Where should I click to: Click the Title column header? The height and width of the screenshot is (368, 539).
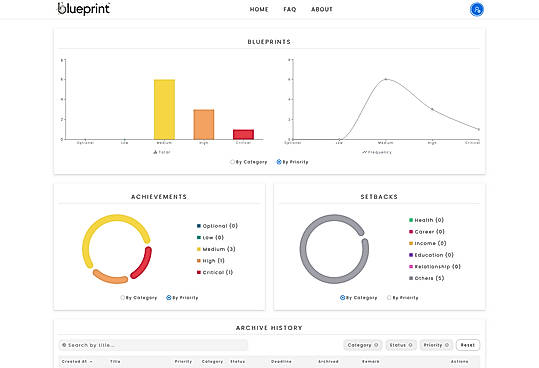[x=115, y=361]
